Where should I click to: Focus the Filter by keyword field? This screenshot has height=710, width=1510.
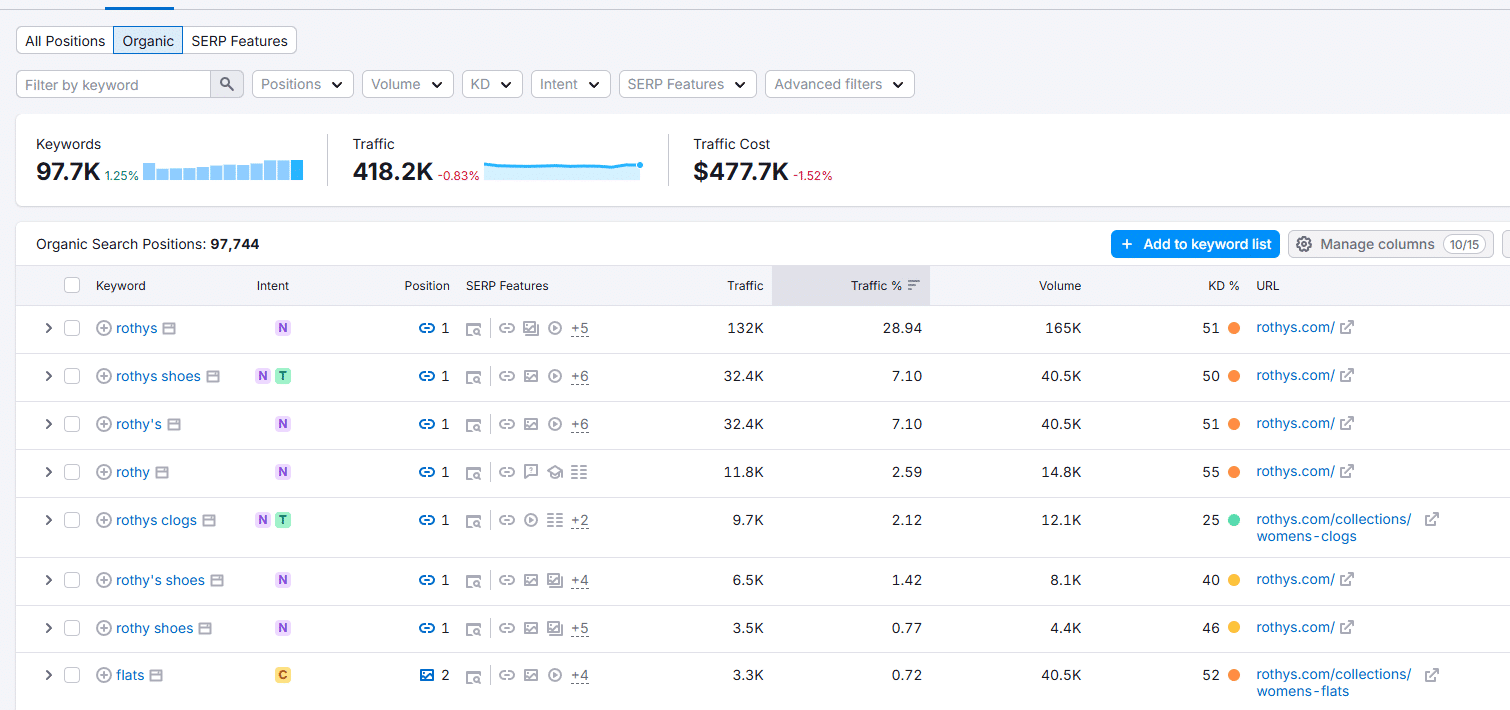click(113, 84)
